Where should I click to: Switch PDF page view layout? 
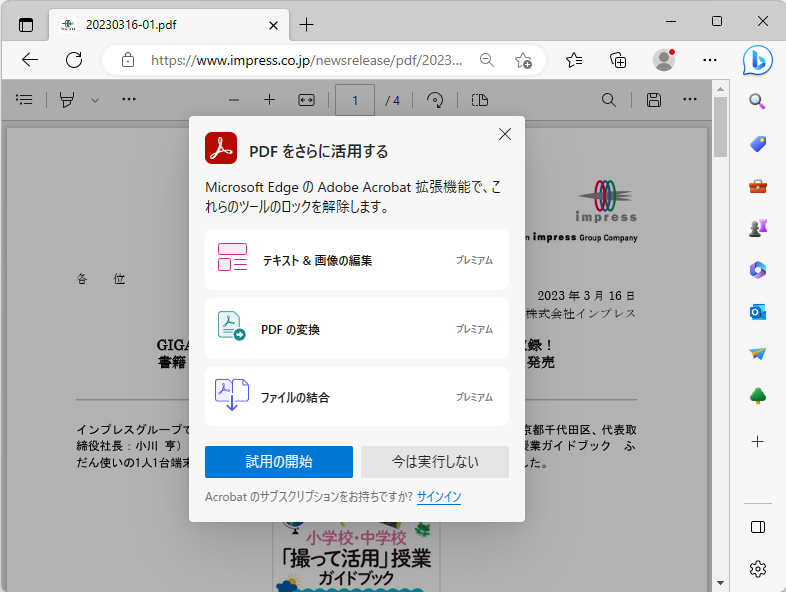coord(480,100)
